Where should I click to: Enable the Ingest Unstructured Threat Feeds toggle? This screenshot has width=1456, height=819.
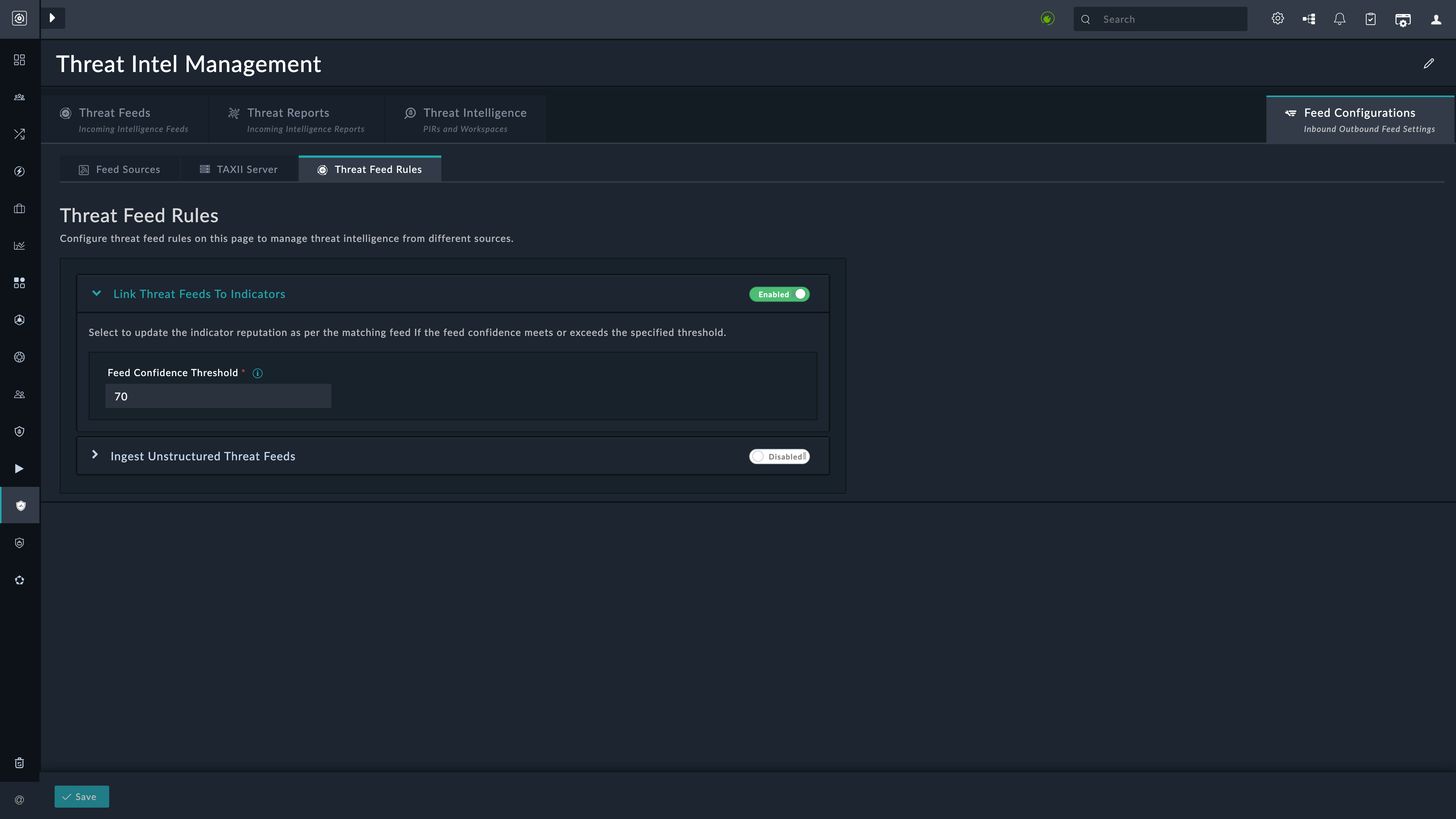tap(779, 456)
